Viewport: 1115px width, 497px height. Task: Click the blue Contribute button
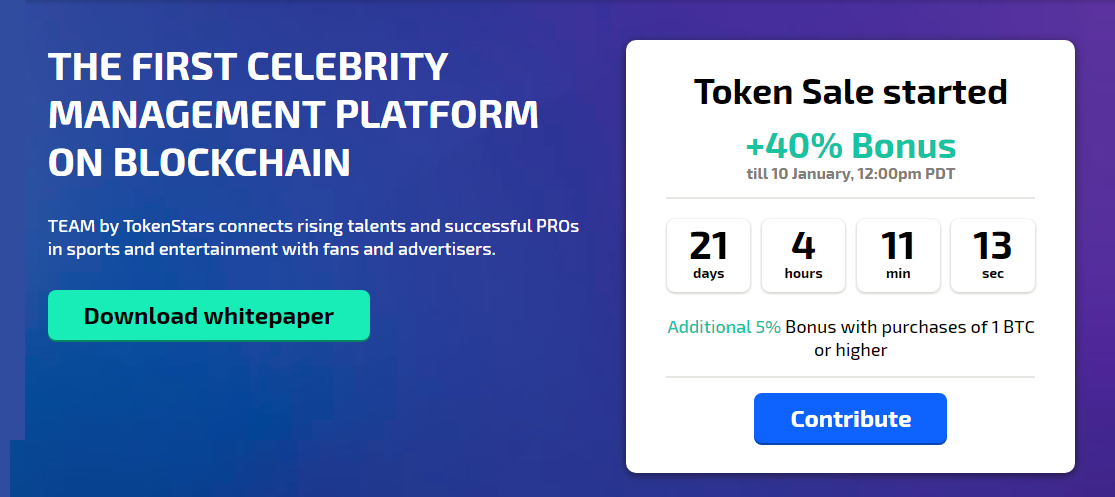pos(850,419)
